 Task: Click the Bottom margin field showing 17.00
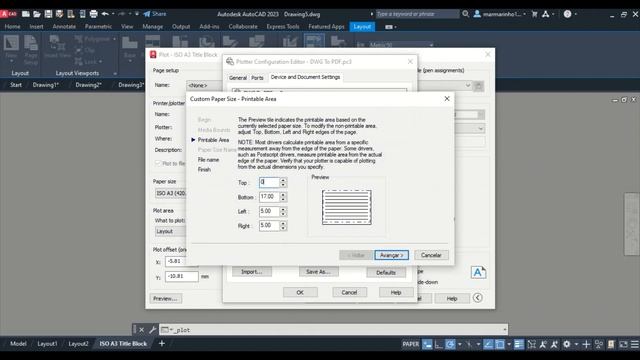tap(269, 197)
